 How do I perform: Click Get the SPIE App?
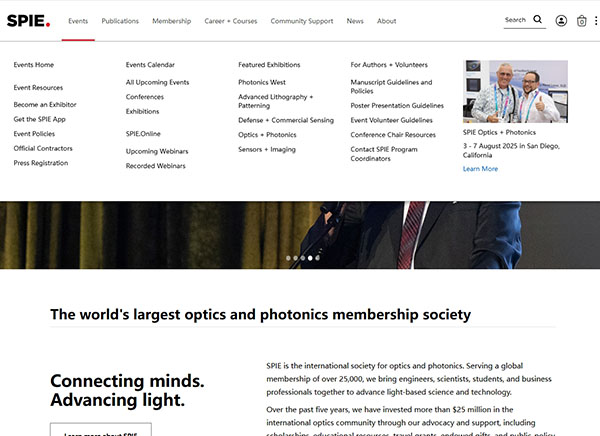[39, 119]
